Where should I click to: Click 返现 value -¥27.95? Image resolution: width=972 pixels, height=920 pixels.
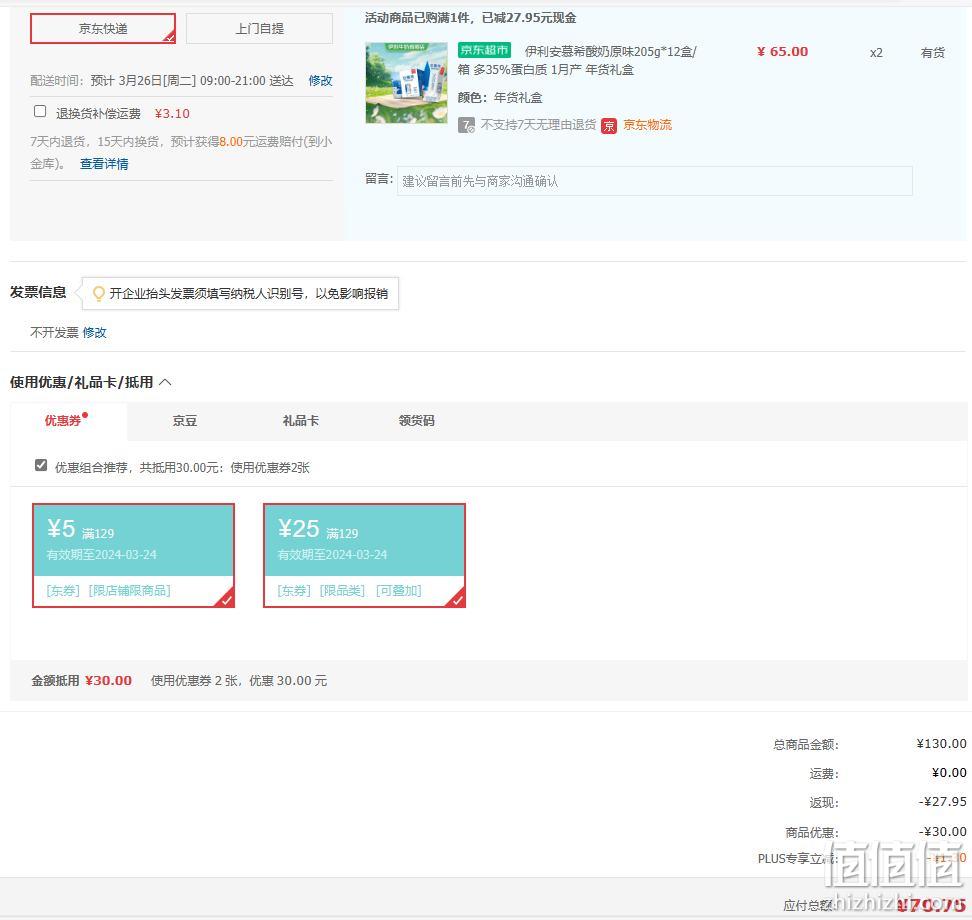[942, 802]
